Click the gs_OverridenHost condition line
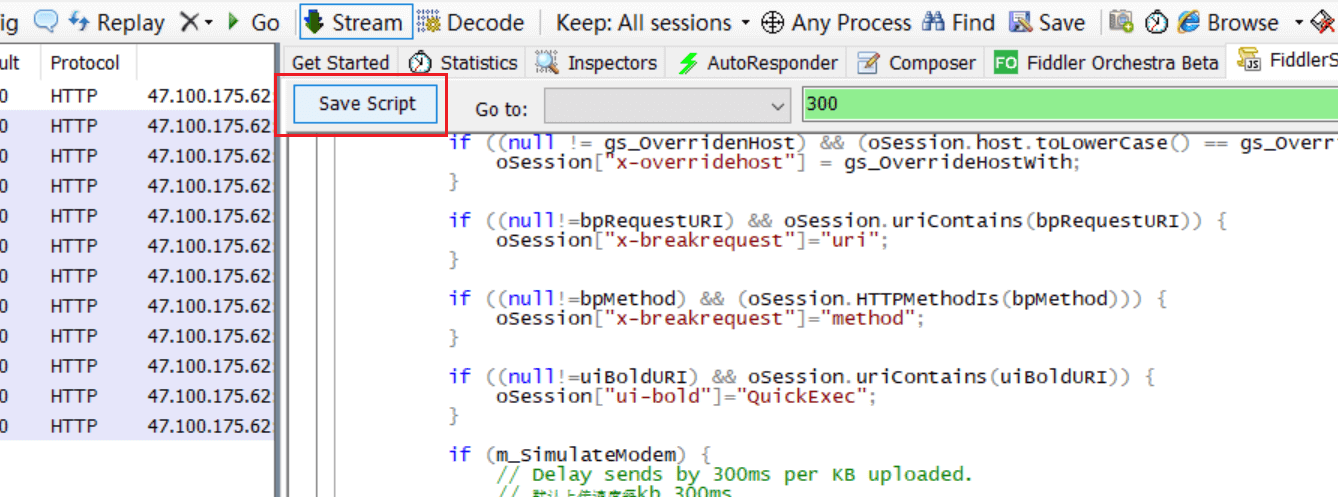 point(893,143)
